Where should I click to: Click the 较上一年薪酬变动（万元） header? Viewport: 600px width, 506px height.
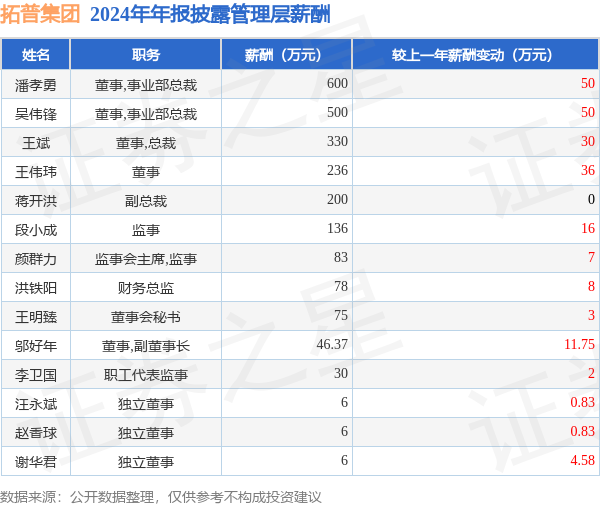pos(475,55)
